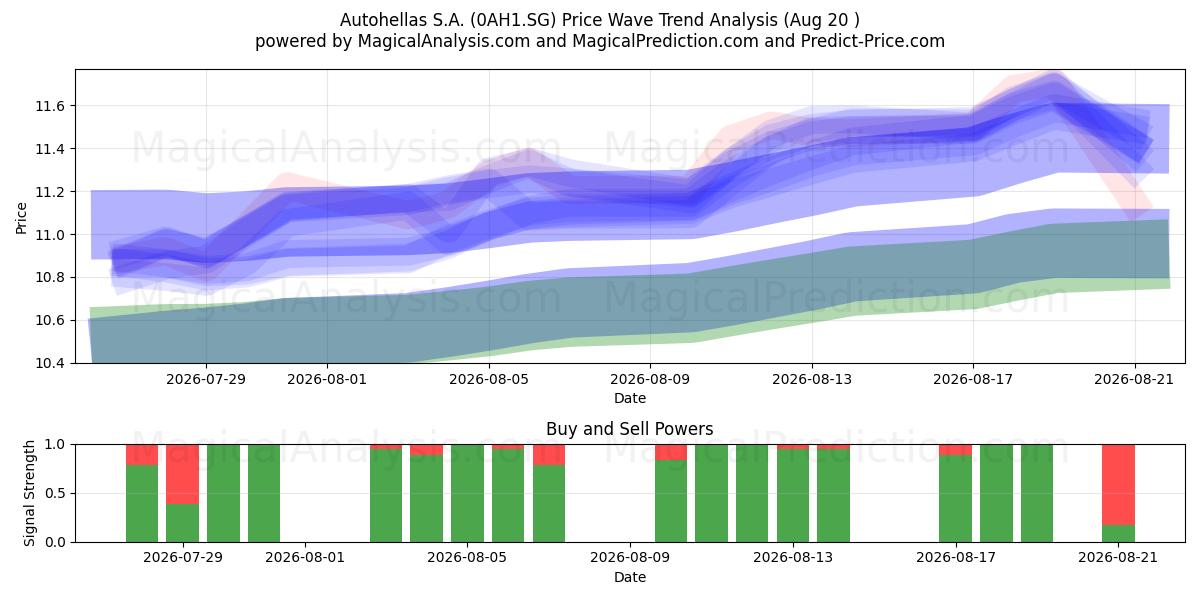Click the 11.2 price axis tick label
Screen dimensions: 1200x600
[x=52, y=192]
